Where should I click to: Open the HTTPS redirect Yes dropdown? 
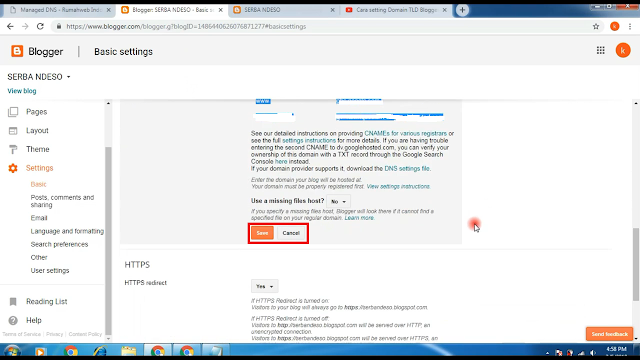[264, 287]
